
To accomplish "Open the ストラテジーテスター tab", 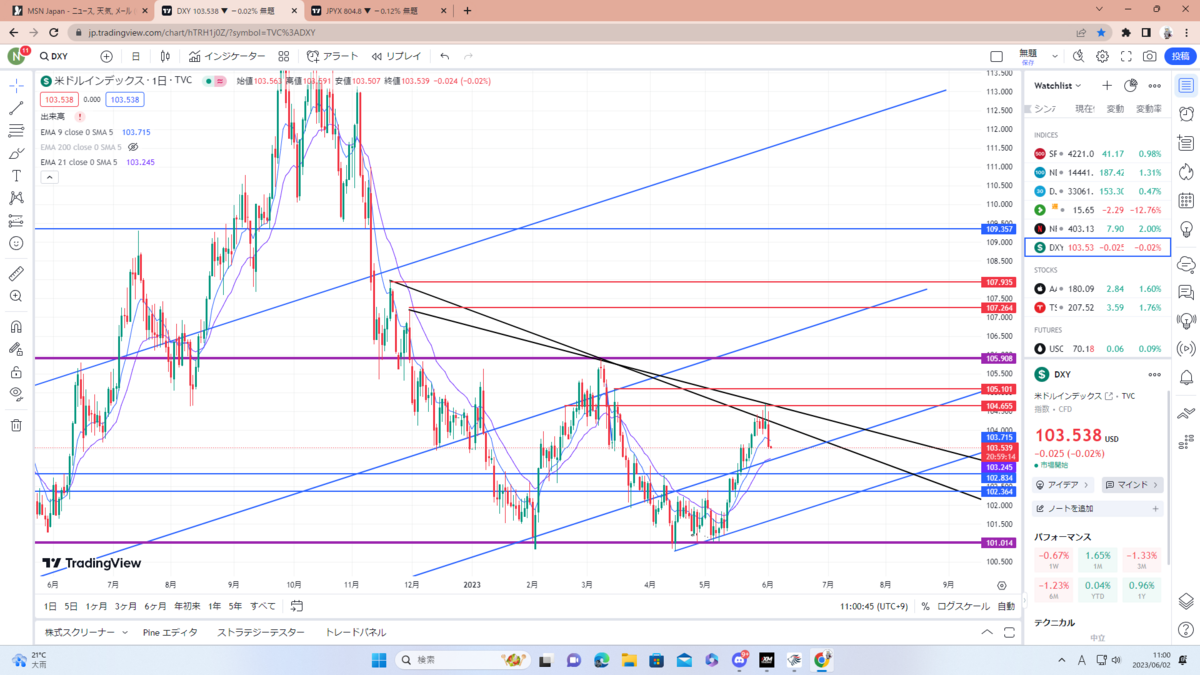I will [260, 632].
